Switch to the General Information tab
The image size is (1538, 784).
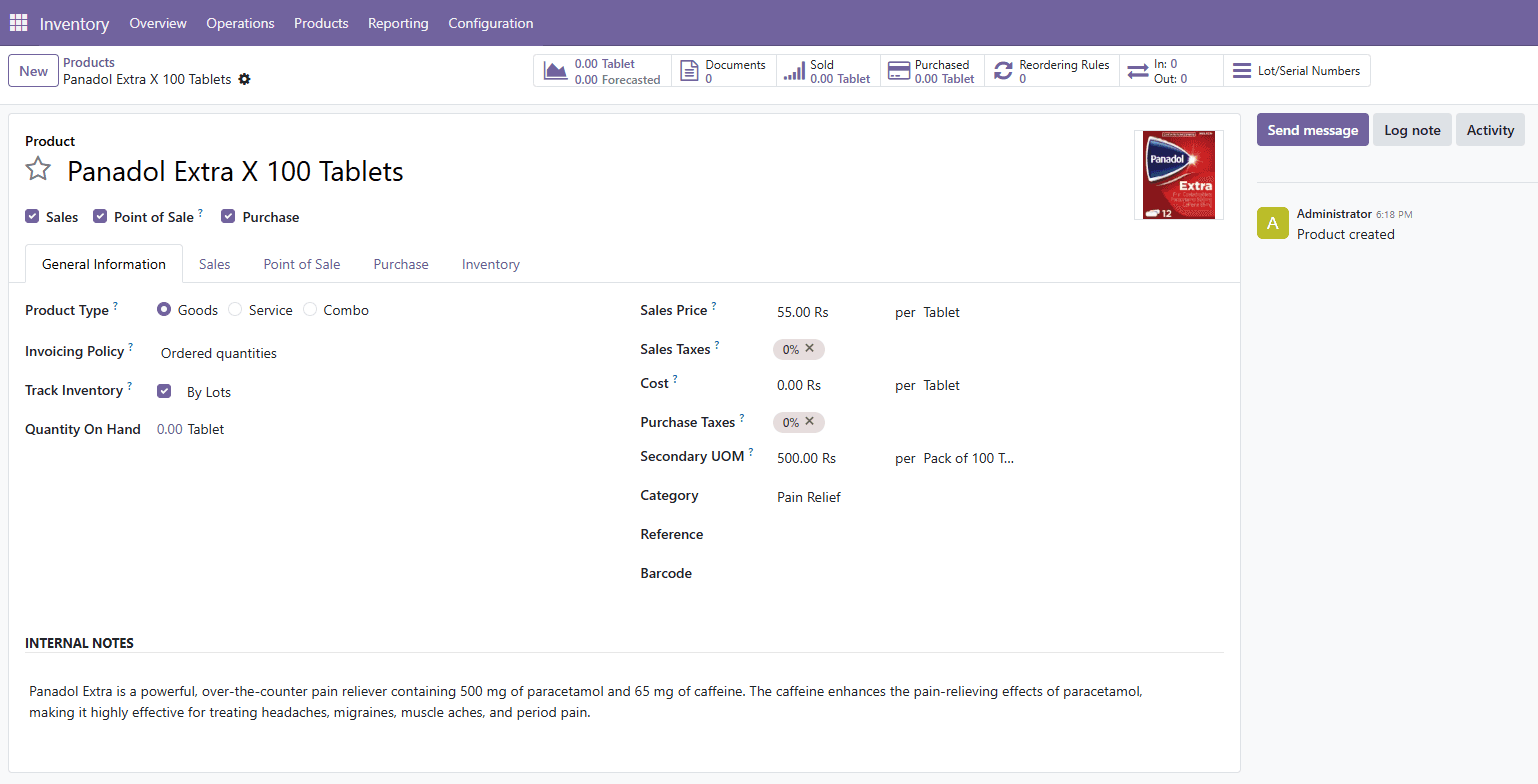[x=104, y=264]
